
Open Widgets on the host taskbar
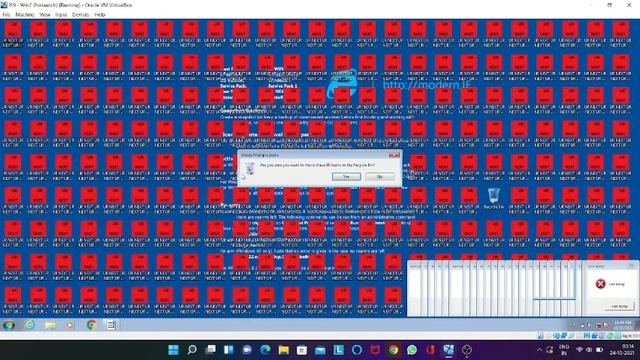[229, 350]
